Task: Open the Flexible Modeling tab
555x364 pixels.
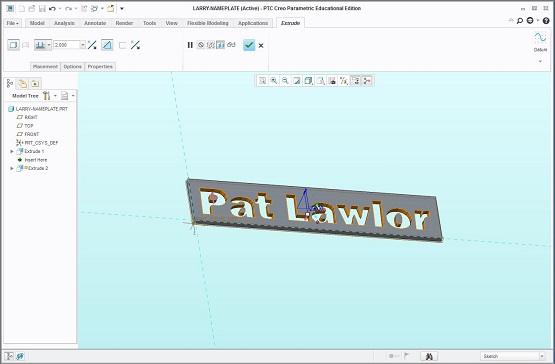Action: point(207,23)
